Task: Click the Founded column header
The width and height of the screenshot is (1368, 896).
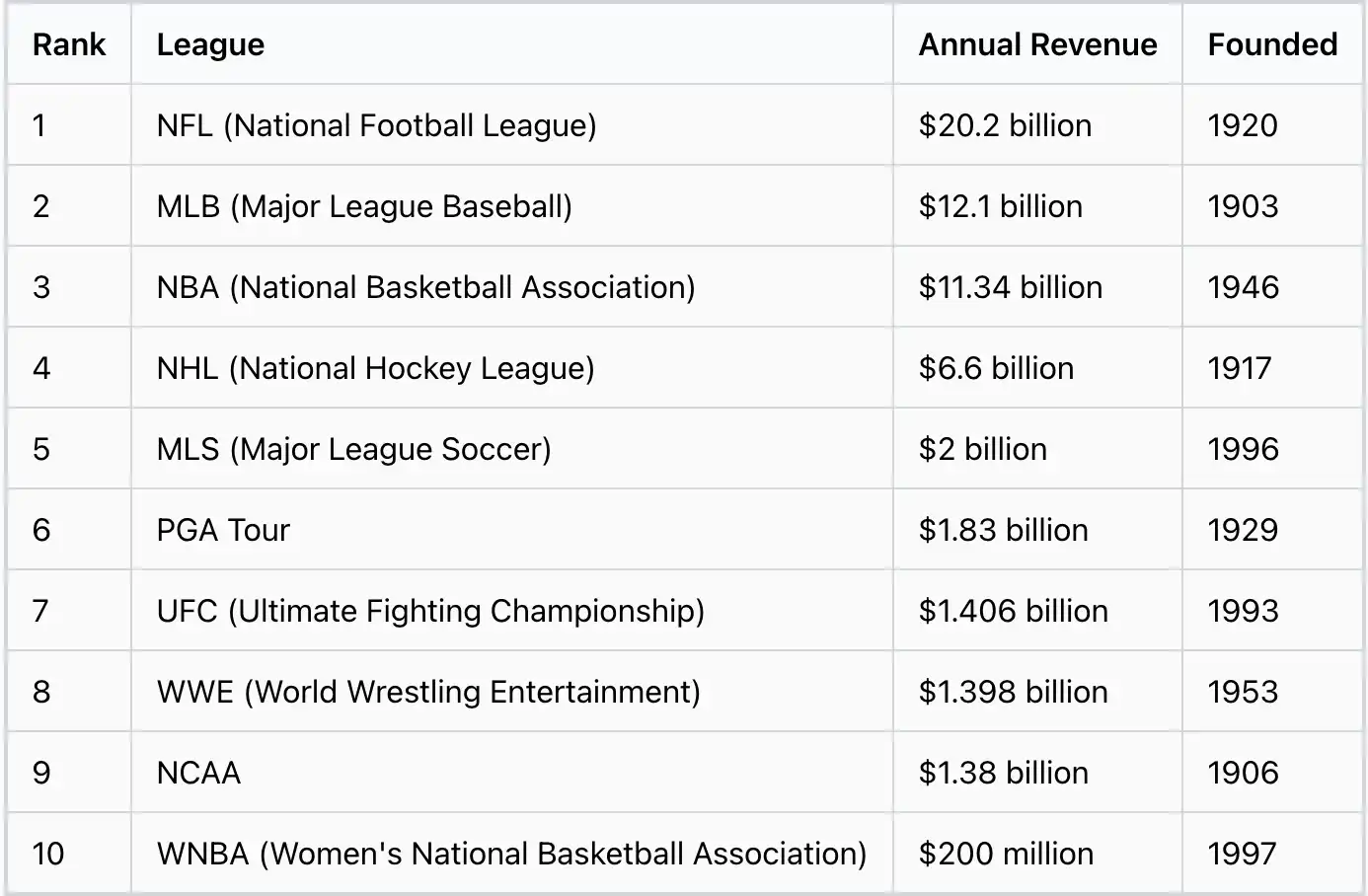Action: click(1272, 45)
